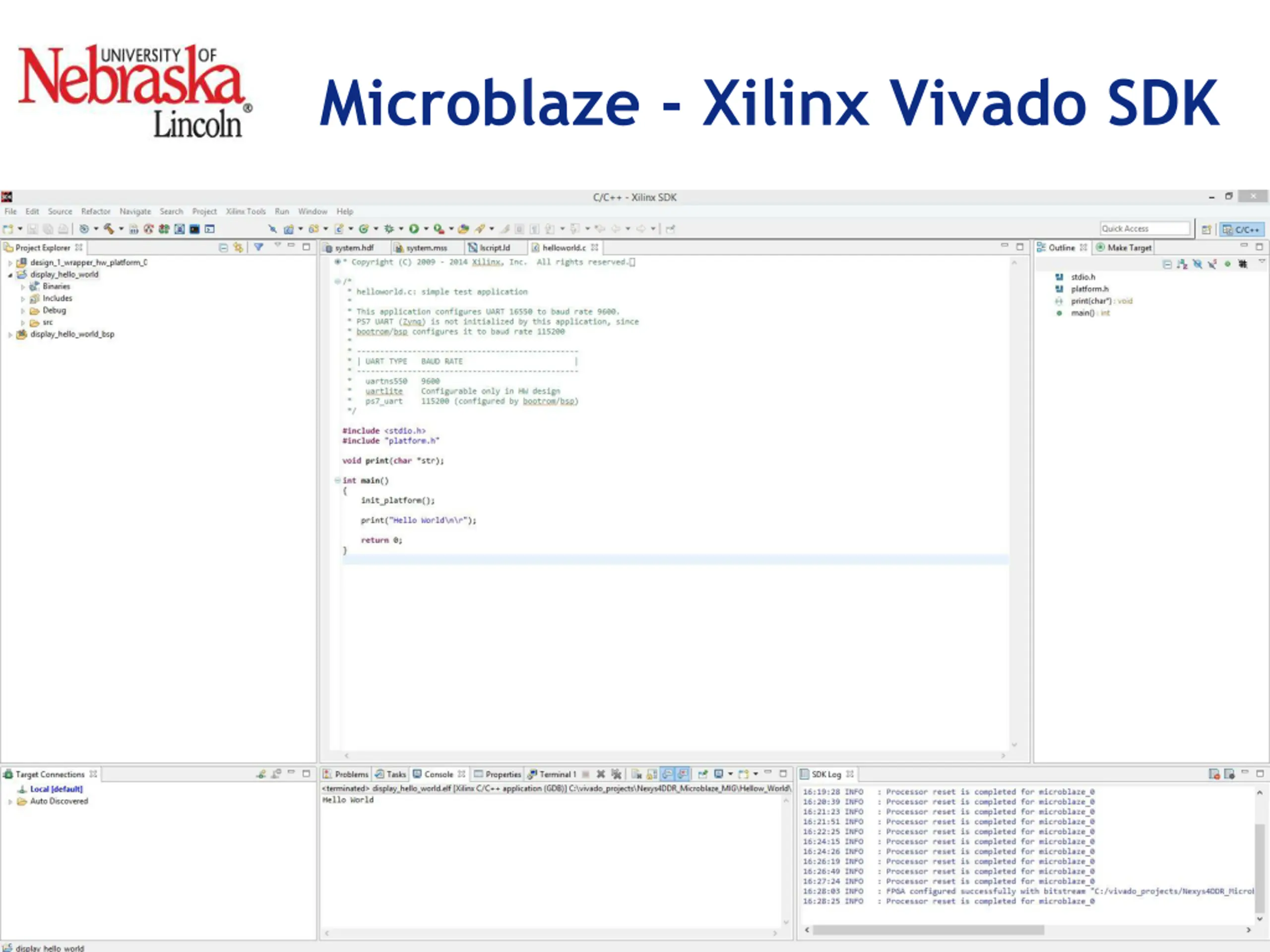Click the new connection icon in Target Connections

pos(261,774)
